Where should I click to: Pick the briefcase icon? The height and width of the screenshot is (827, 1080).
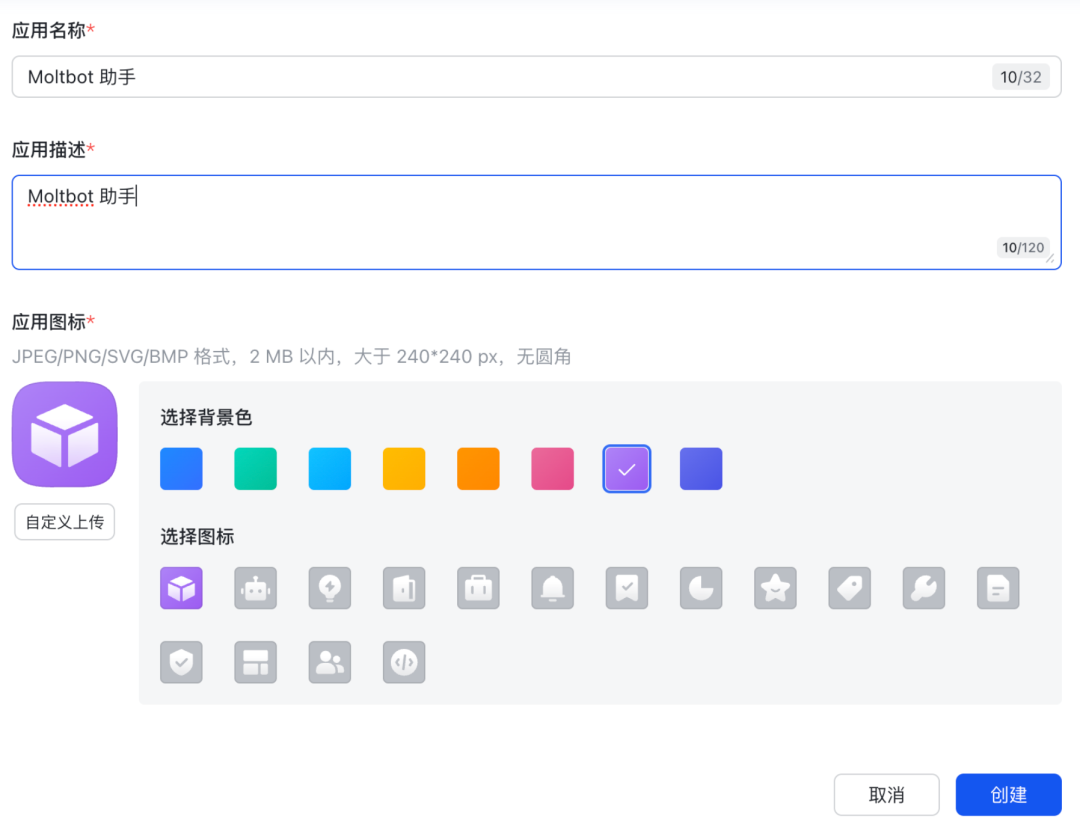[x=478, y=588]
